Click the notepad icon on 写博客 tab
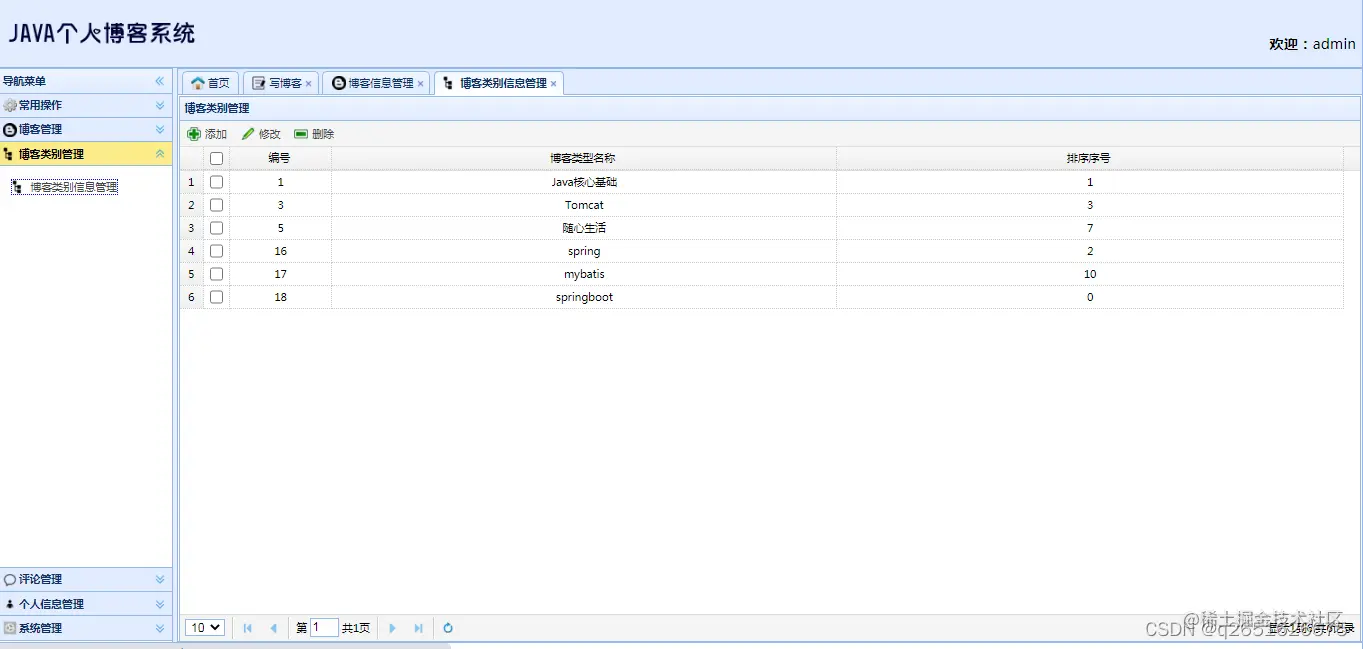The height and width of the screenshot is (649, 1363). pos(259,83)
